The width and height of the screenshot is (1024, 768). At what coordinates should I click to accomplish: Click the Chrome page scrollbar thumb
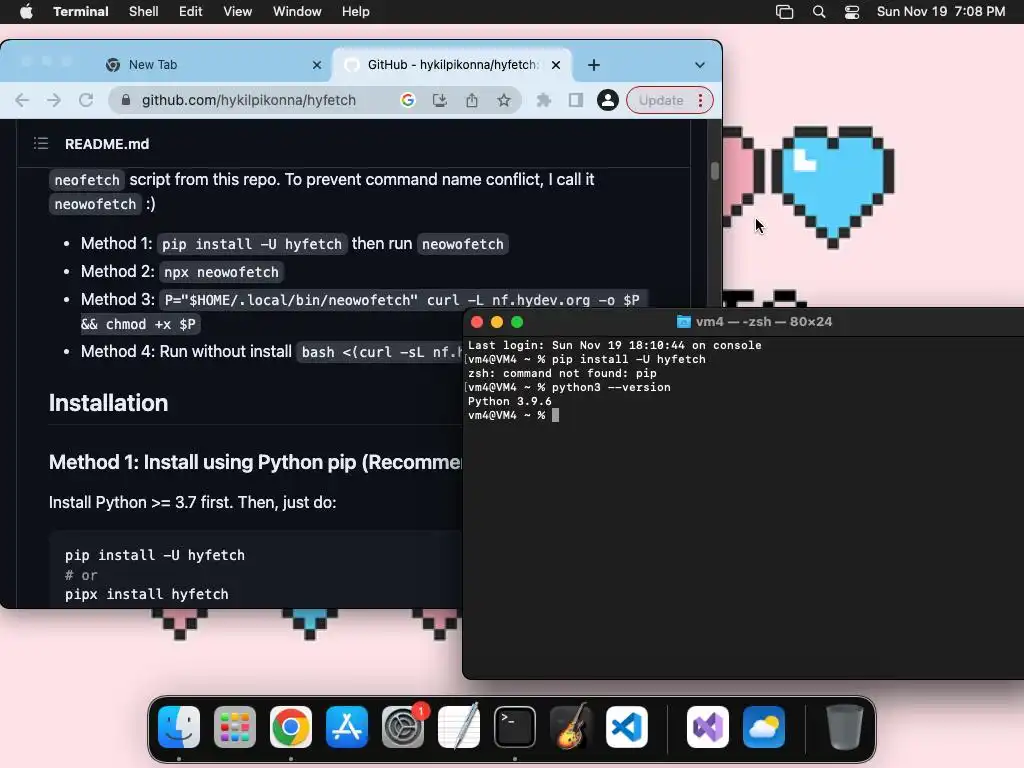pos(714,171)
